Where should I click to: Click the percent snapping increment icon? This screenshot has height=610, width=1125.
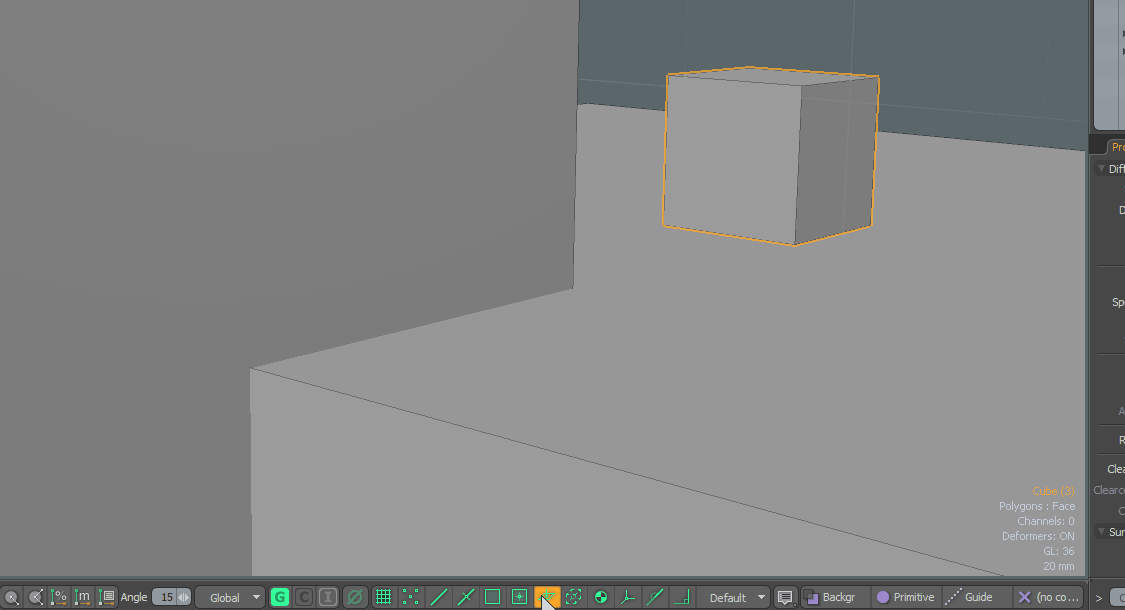(59, 597)
